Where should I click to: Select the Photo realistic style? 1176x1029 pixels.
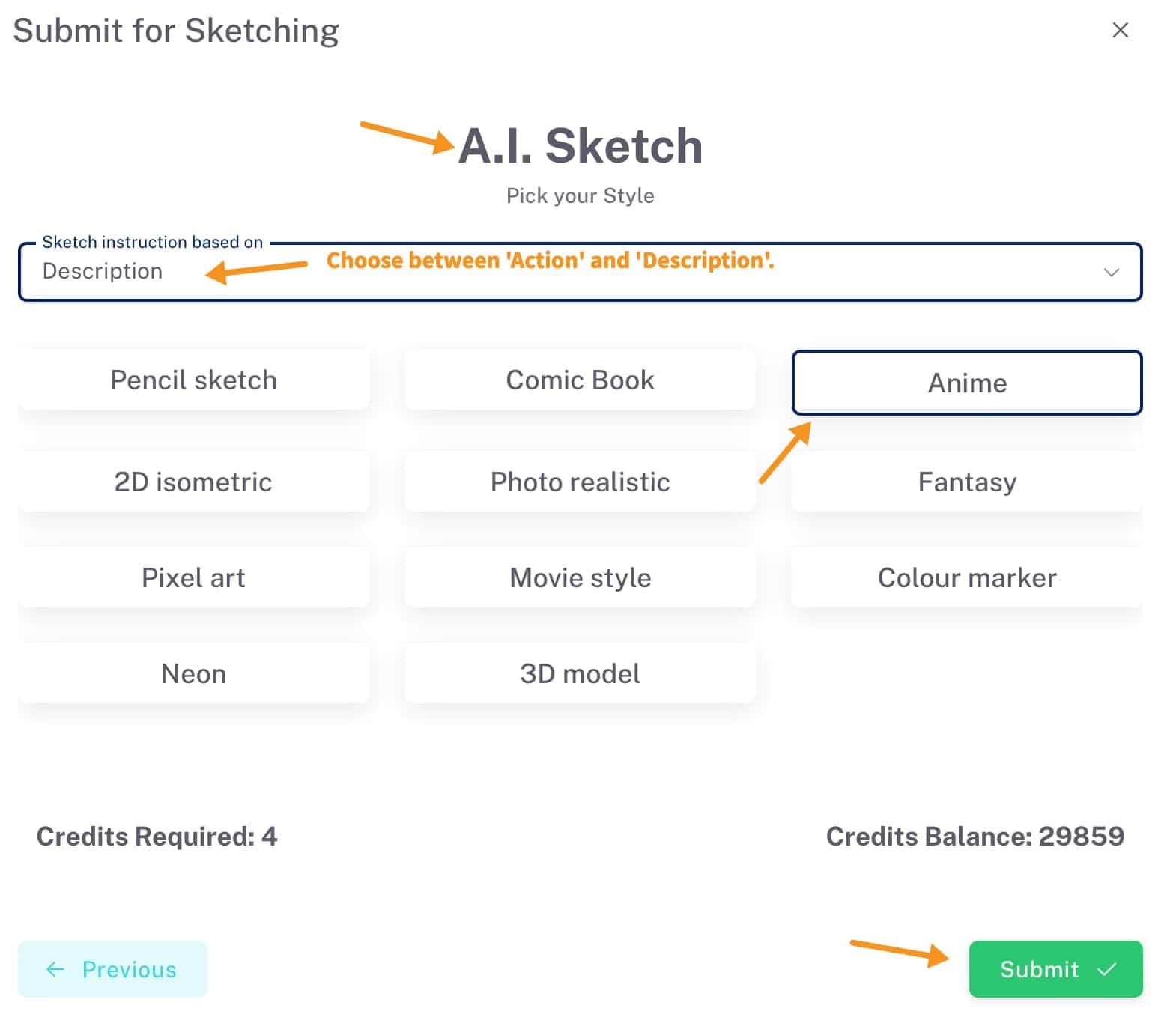coord(580,482)
